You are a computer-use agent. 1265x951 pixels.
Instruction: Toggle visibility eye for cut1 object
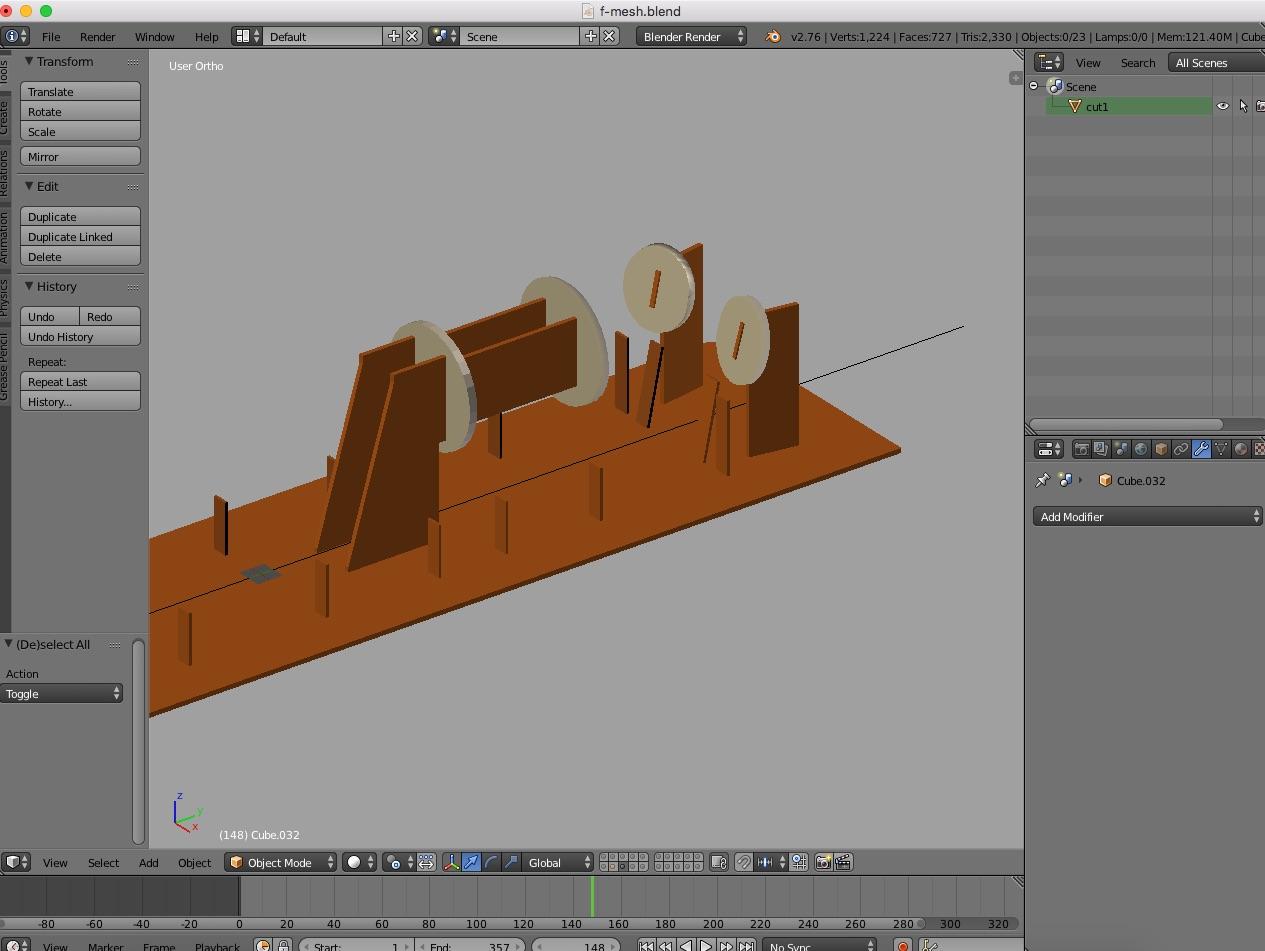click(1222, 106)
